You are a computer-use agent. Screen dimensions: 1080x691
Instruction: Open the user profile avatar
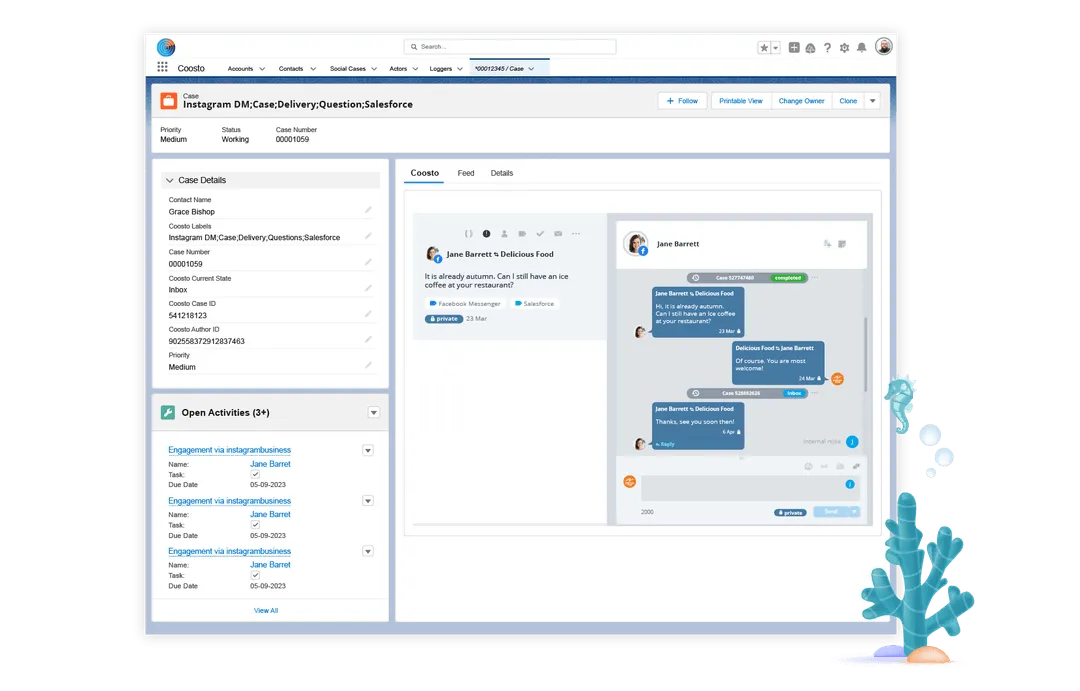coord(884,46)
